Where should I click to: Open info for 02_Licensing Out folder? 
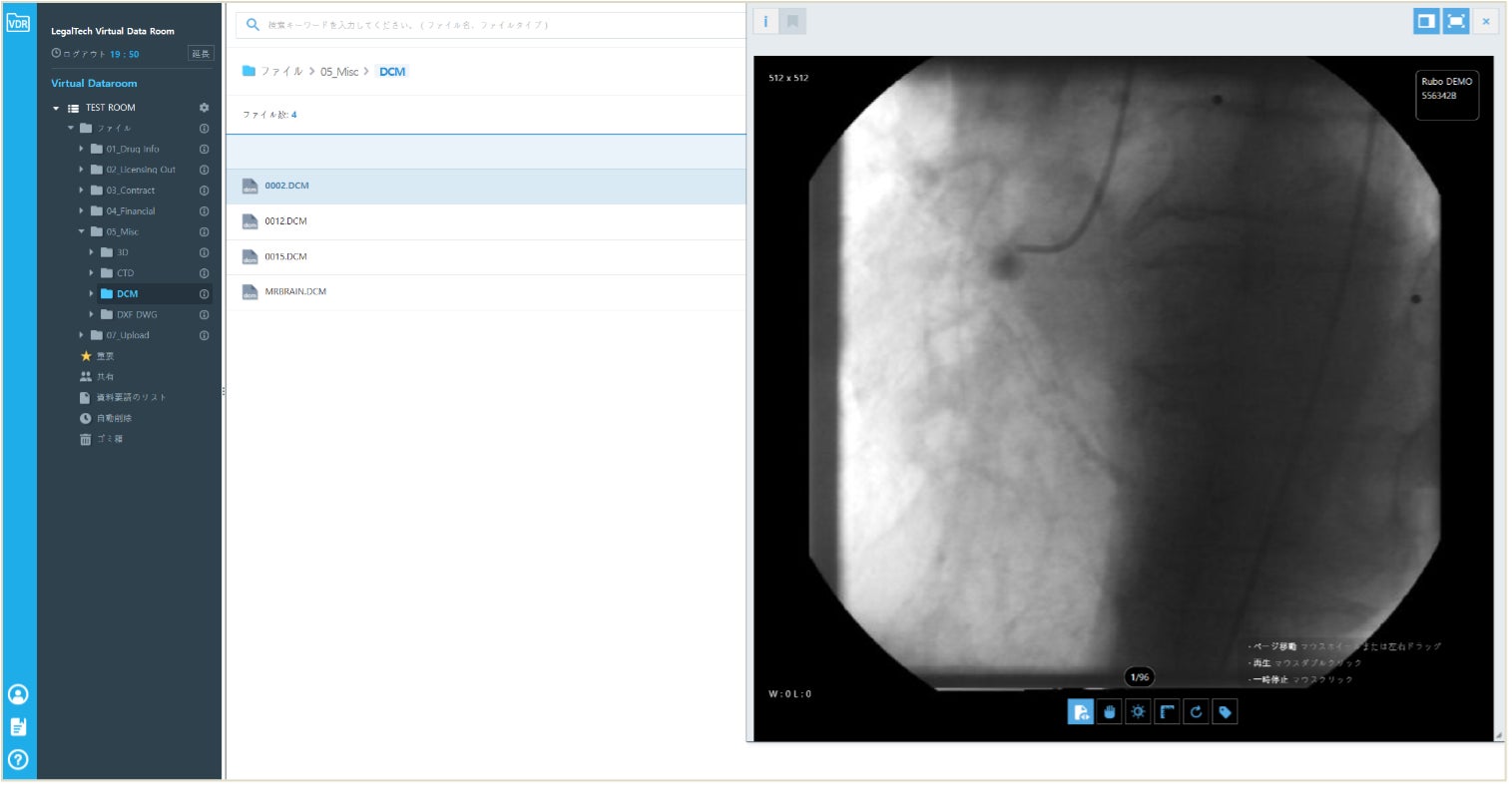tap(205, 170)
